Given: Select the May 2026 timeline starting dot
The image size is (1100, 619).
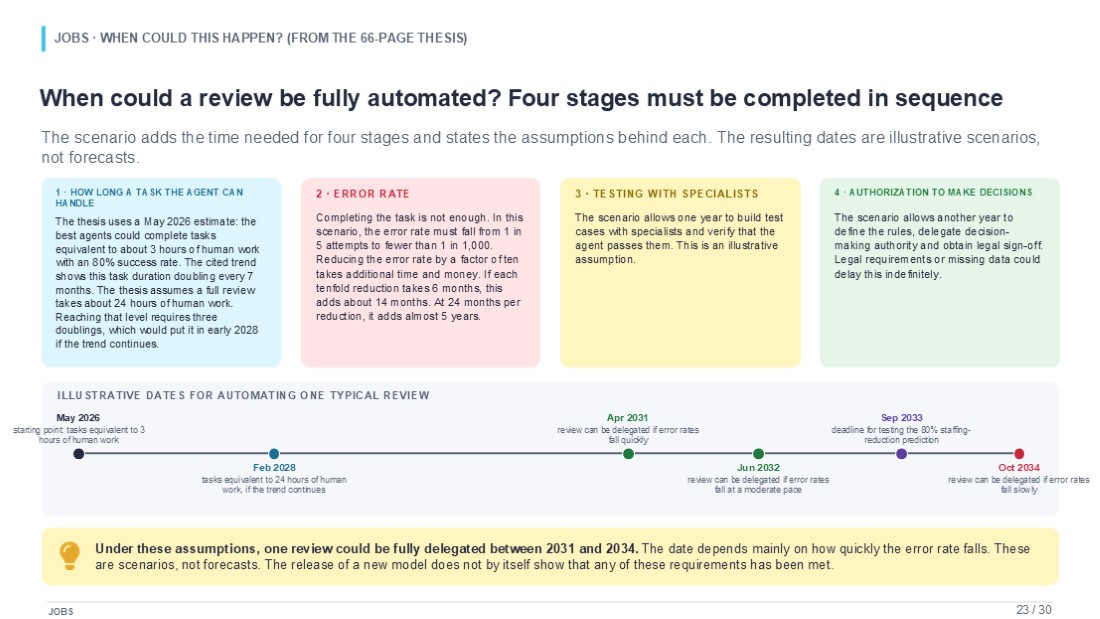Looking at the screenshot, I should 79,454.
